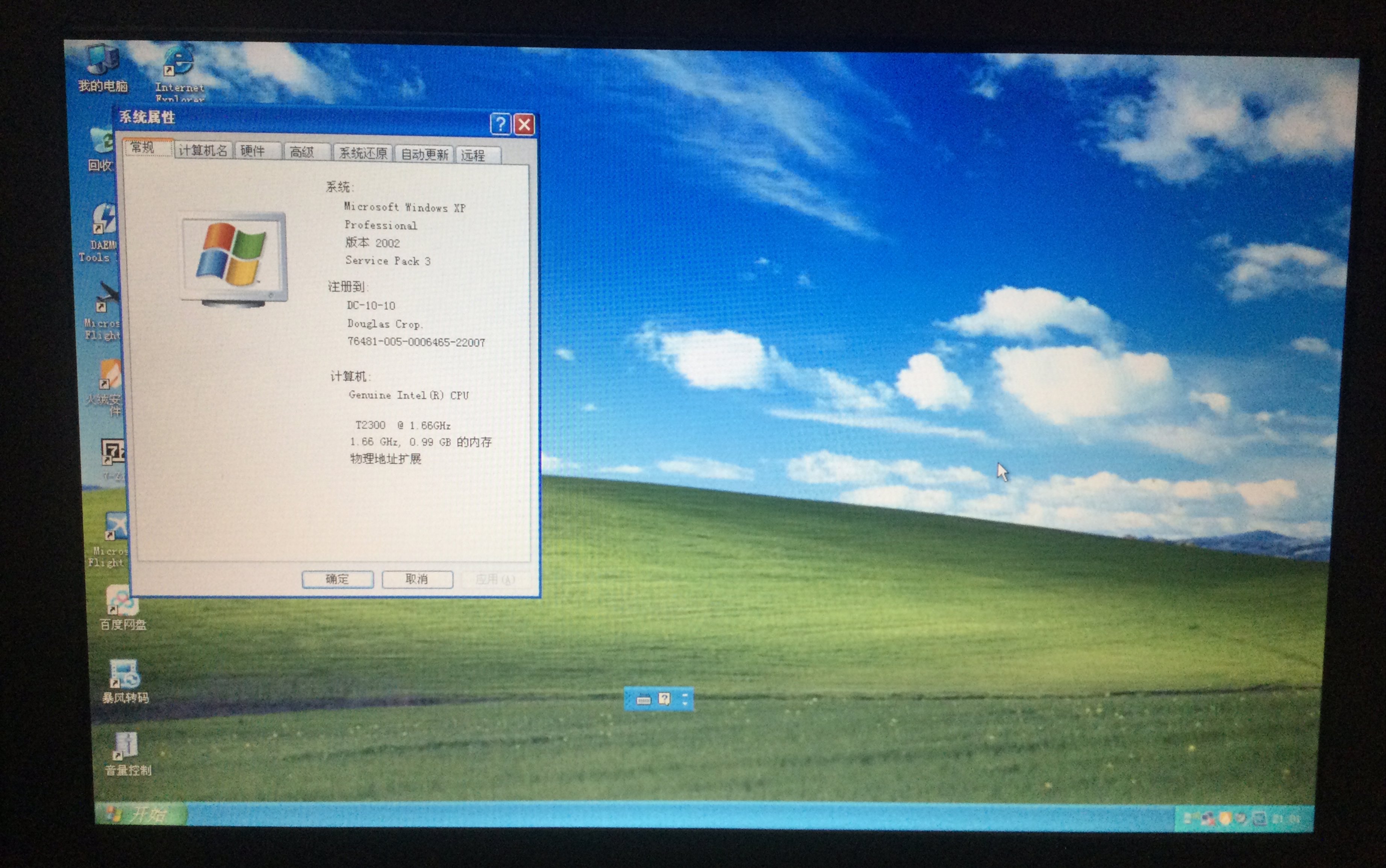Click the gray volume tray icon

1241,819
